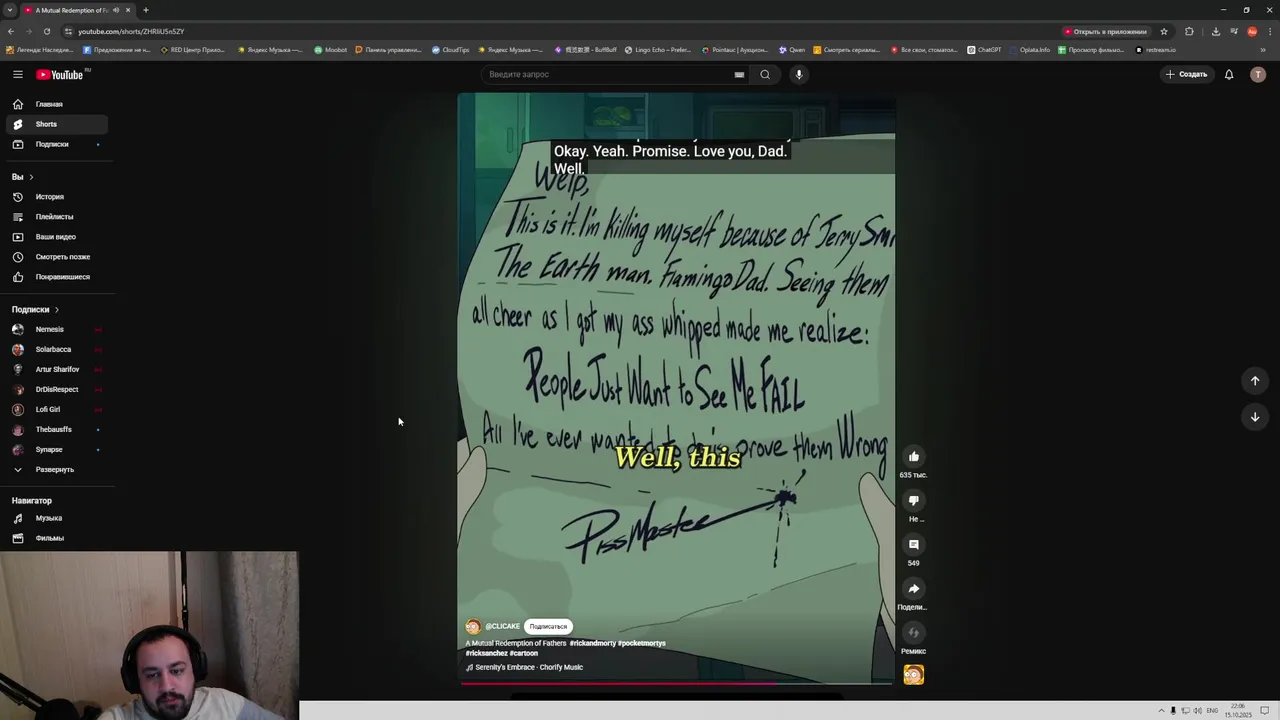Mute the browser tab audio icon
The image size is (1280, 720).
coord(116,10)
